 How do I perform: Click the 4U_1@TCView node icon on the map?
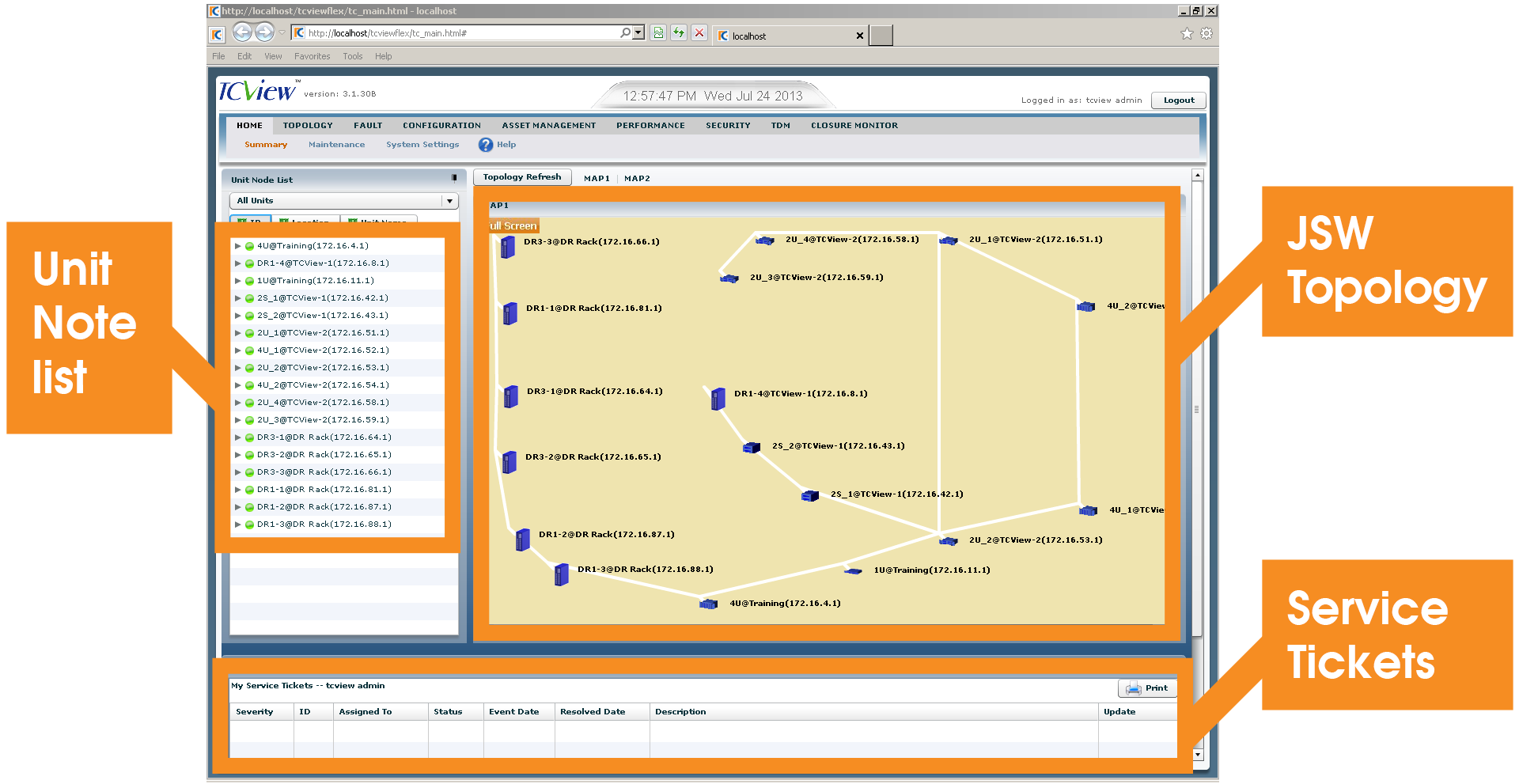click(1089, 511)
